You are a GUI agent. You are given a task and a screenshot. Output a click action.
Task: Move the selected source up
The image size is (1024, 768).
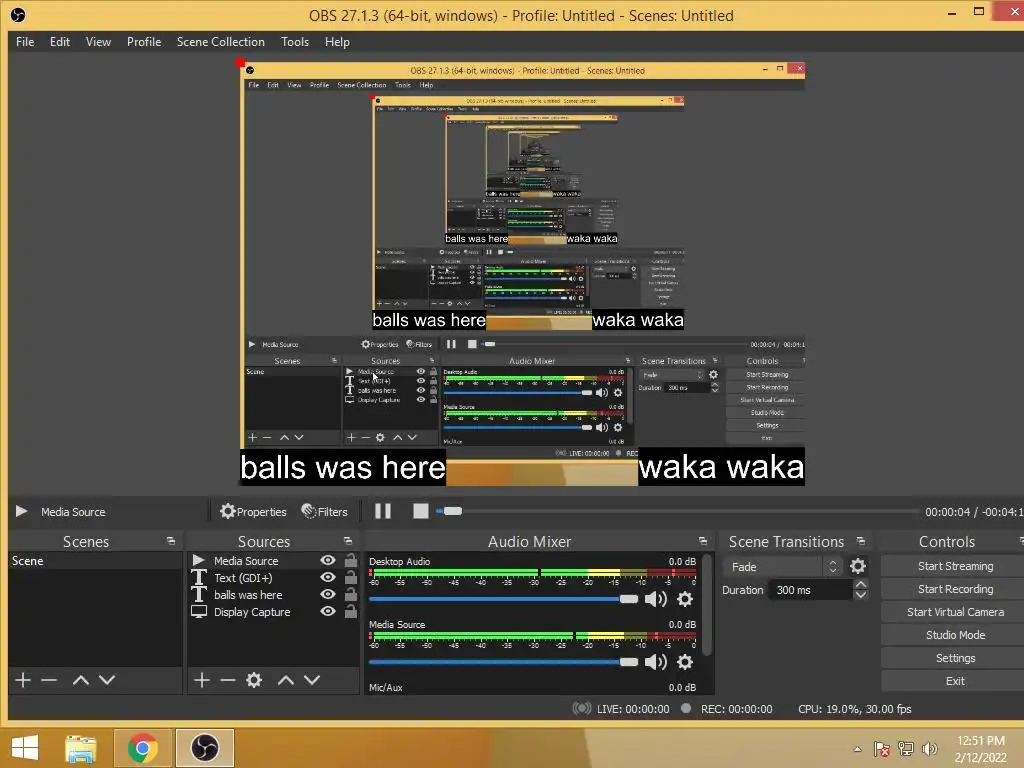285,680
